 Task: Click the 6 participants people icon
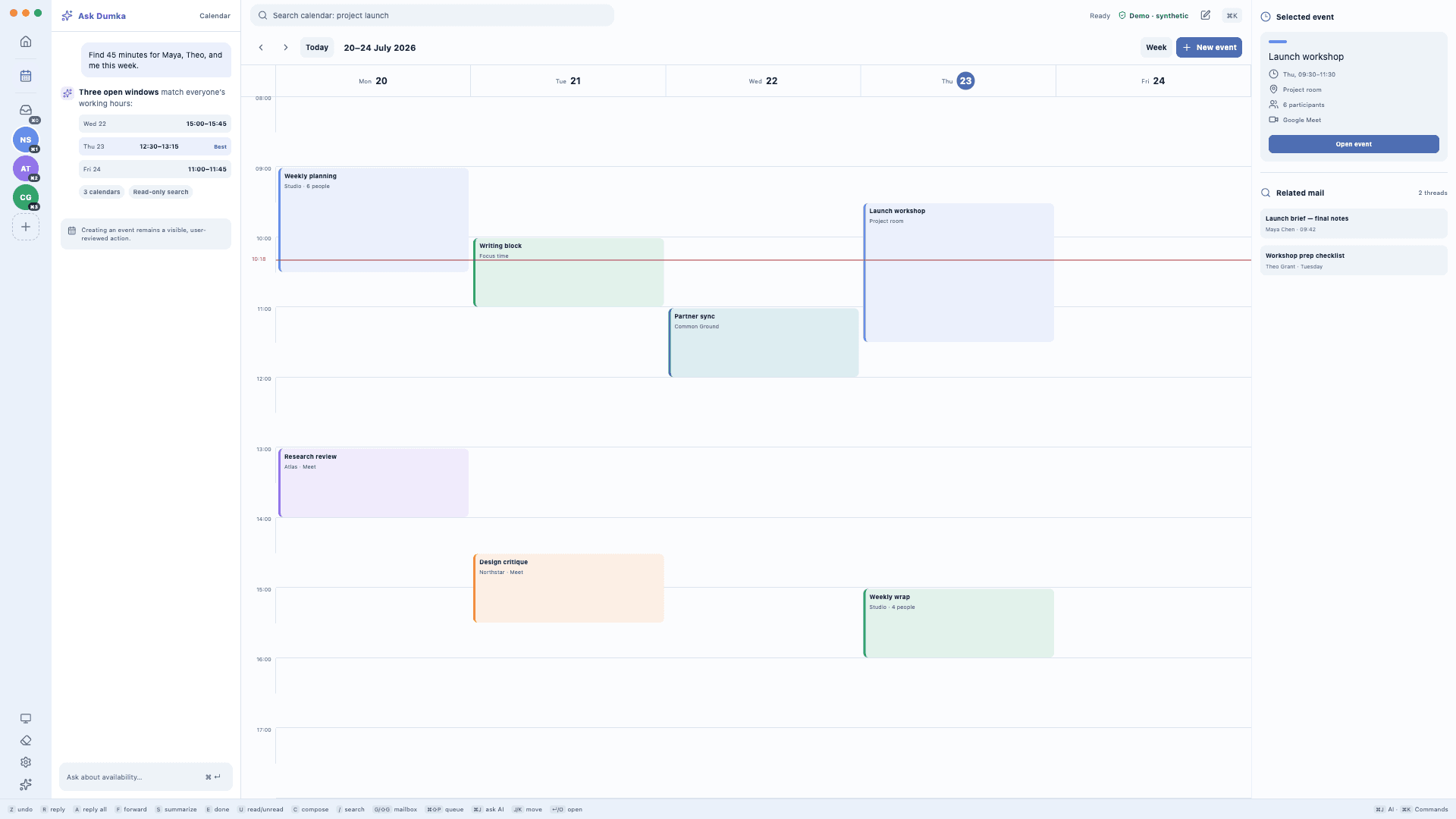pos(1273,105)
